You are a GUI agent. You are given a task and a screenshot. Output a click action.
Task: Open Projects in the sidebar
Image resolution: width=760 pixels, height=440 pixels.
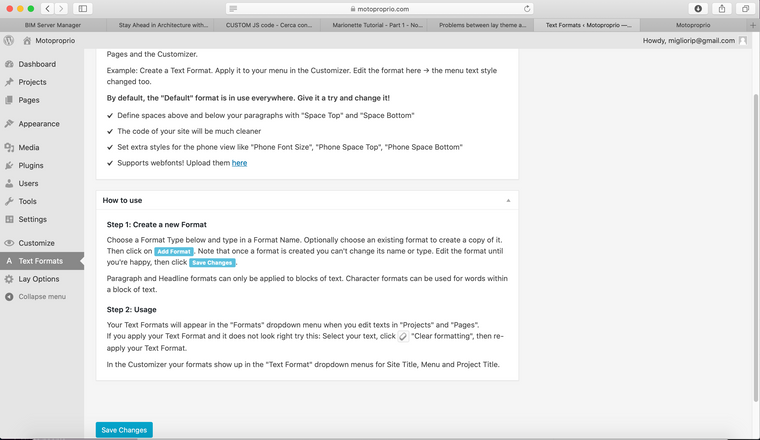point(32,82)
